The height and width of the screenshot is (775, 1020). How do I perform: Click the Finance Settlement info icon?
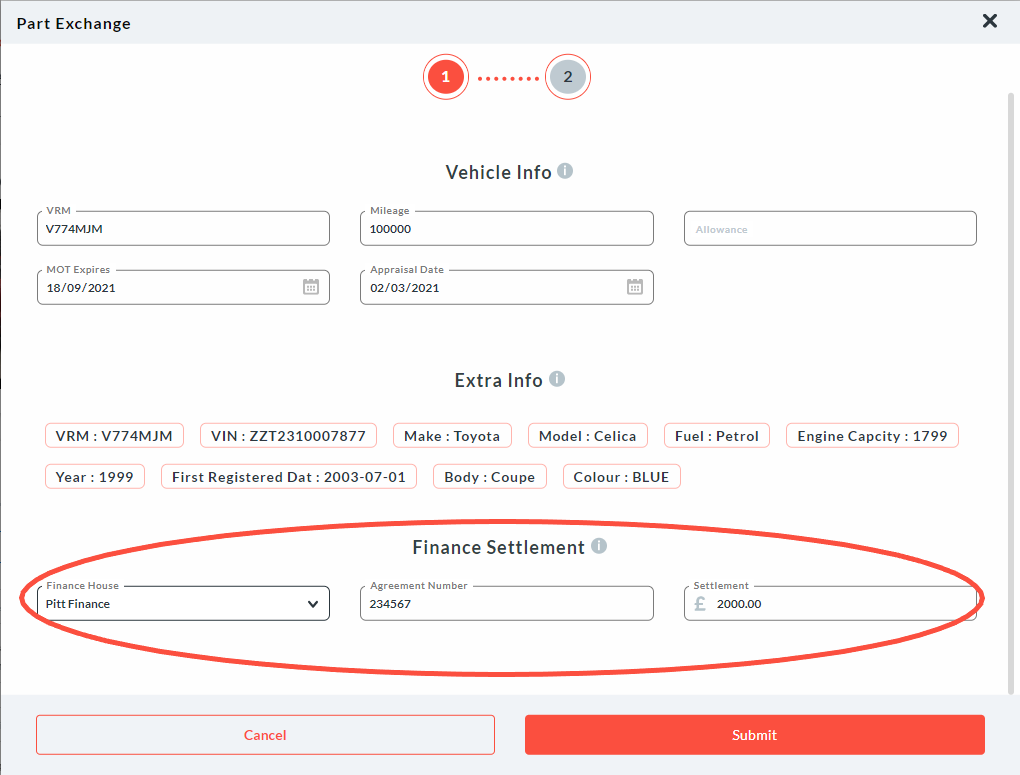[599, 546]
